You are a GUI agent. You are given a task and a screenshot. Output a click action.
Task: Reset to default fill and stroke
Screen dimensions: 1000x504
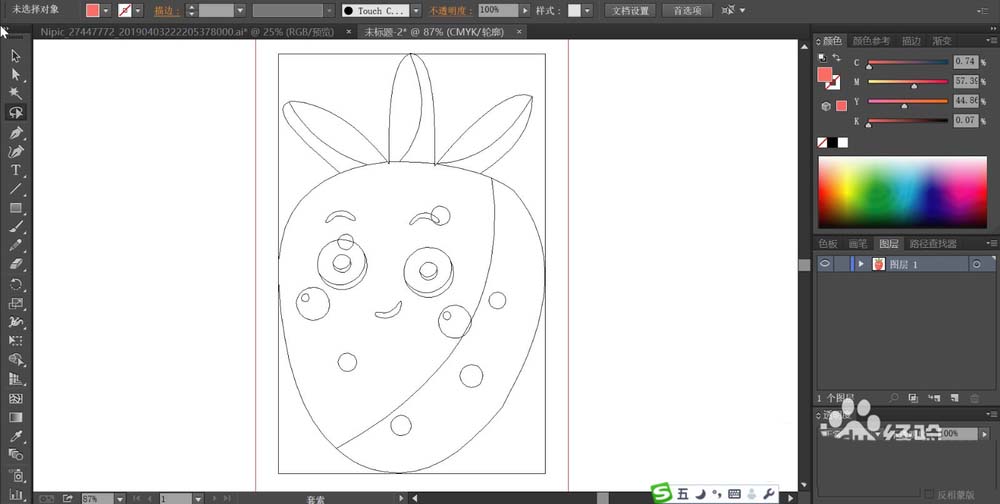(x=823, y=57)
